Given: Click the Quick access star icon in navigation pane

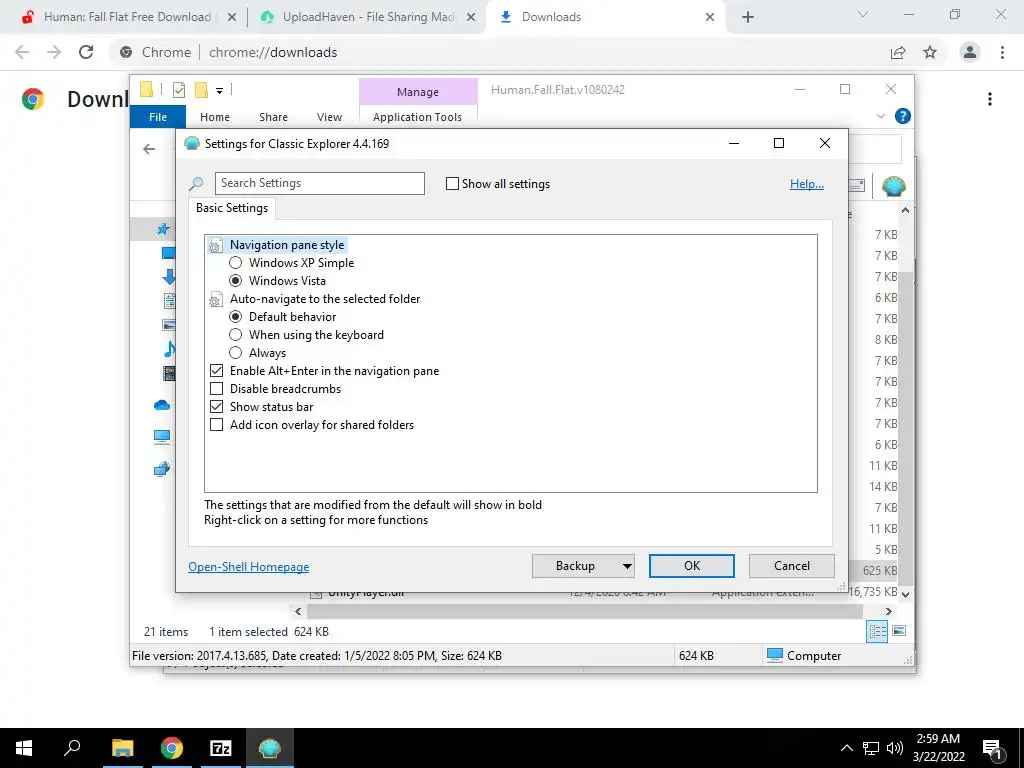Looking at the screenshot, I should 163,229.
